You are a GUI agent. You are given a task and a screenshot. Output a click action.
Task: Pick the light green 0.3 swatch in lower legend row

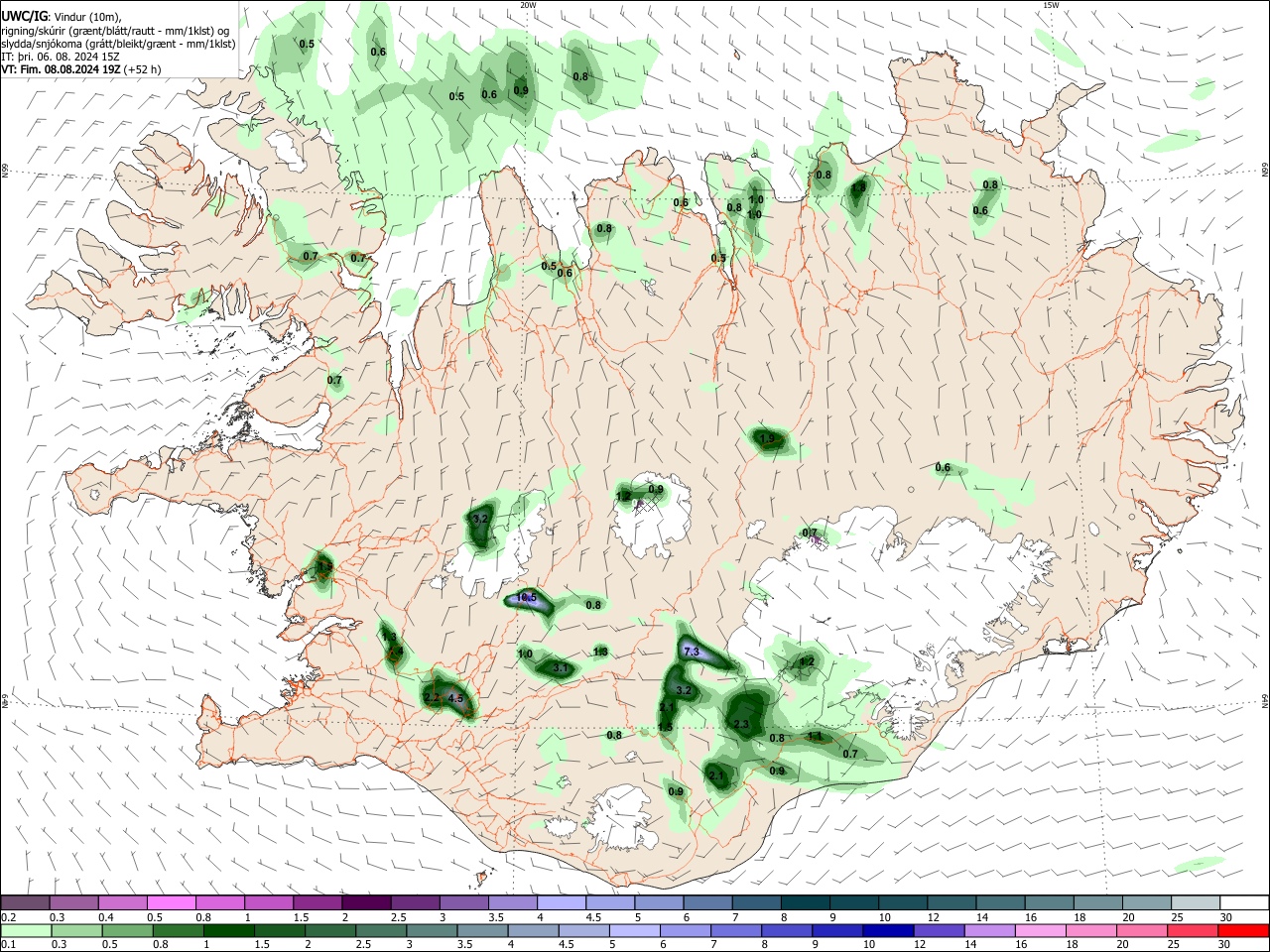click(x=75, y=930)
